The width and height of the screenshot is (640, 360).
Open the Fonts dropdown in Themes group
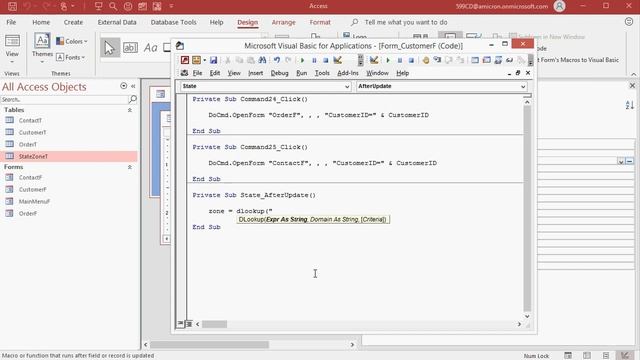click(x=70, y=57)
